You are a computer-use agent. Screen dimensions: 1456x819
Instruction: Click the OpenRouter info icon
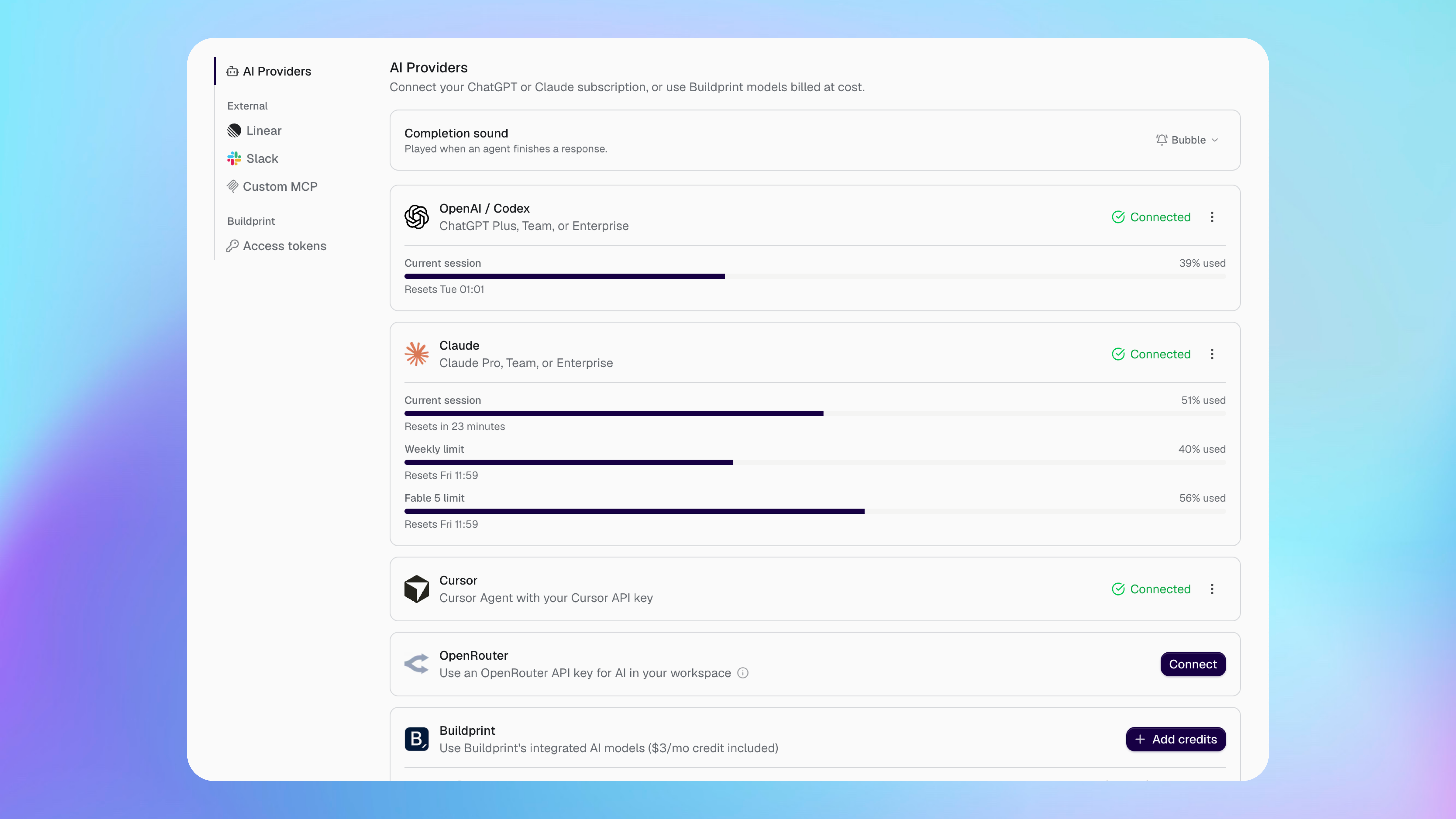click(x=743, y=673)
